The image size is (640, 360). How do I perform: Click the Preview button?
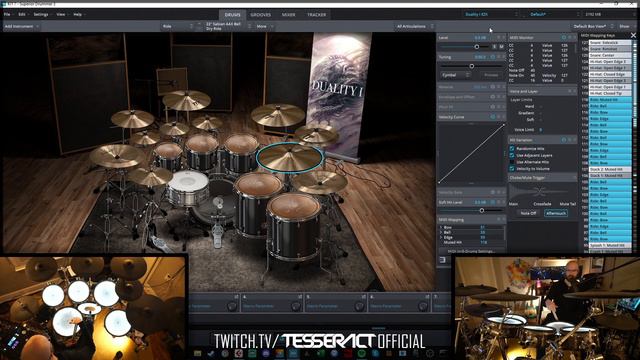491,75
